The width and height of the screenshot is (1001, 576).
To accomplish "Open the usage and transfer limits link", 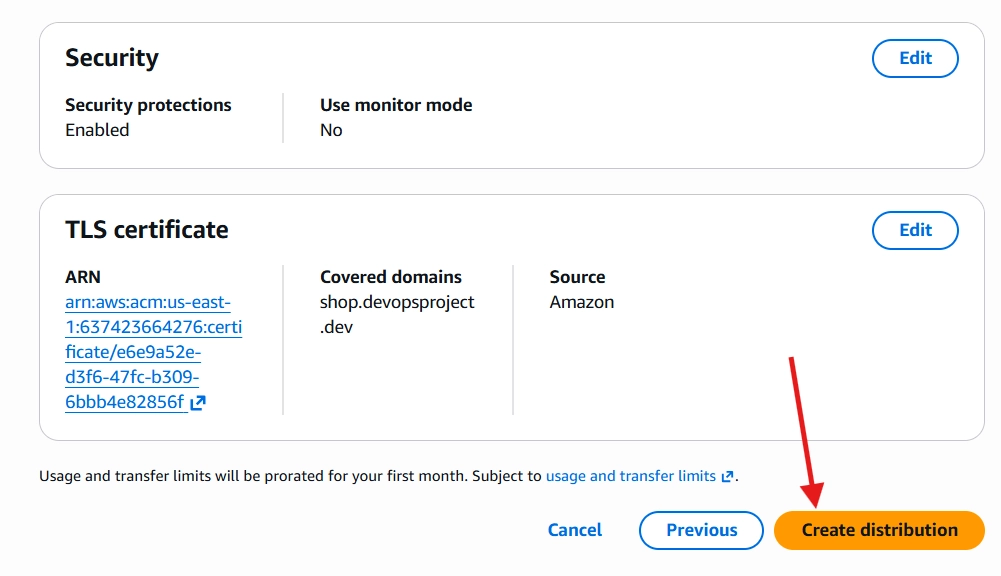I will pyautogui.click(x=631, y=476).
